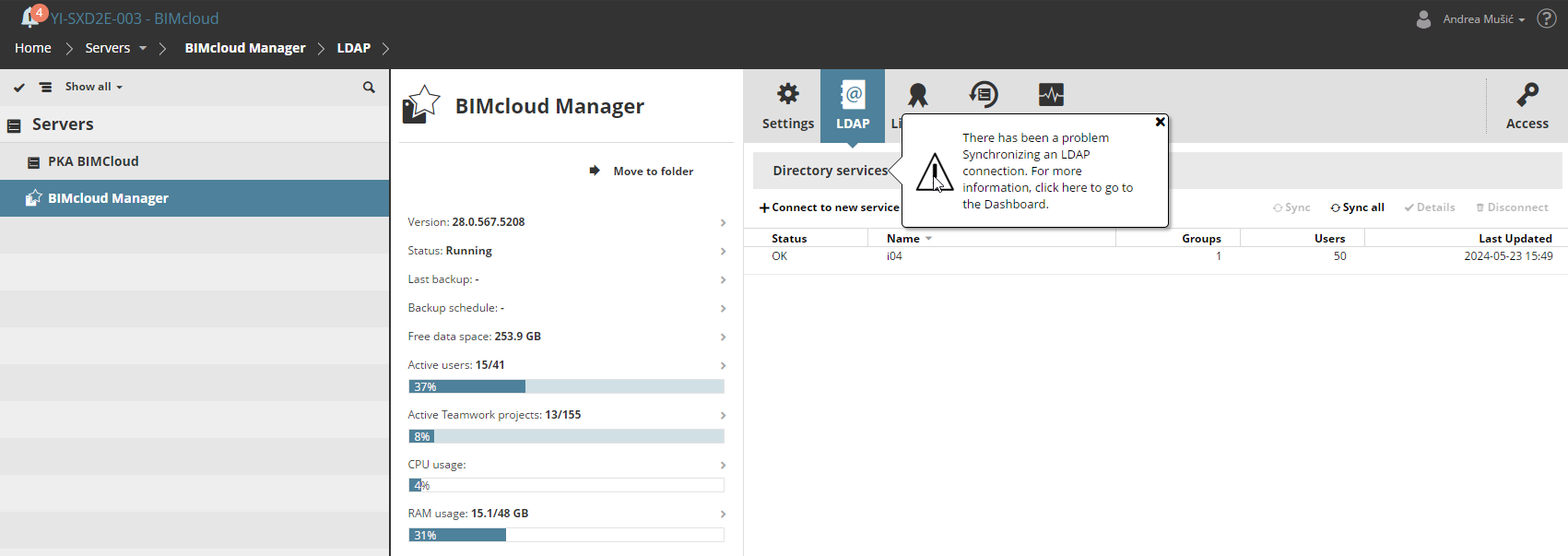Select the LDAP tab

pyautogui.click(x=853, y=106)
